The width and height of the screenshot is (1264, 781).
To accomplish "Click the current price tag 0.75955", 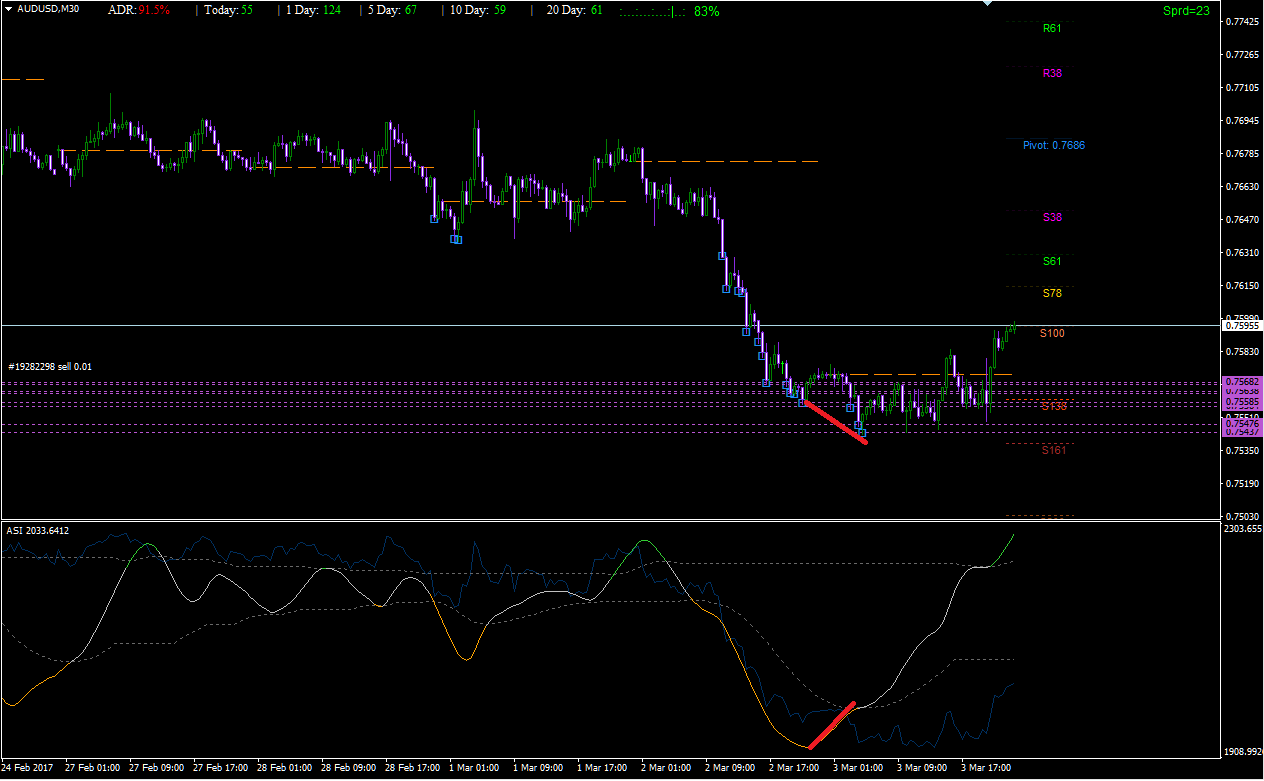I will click(x=1243, y=325).
